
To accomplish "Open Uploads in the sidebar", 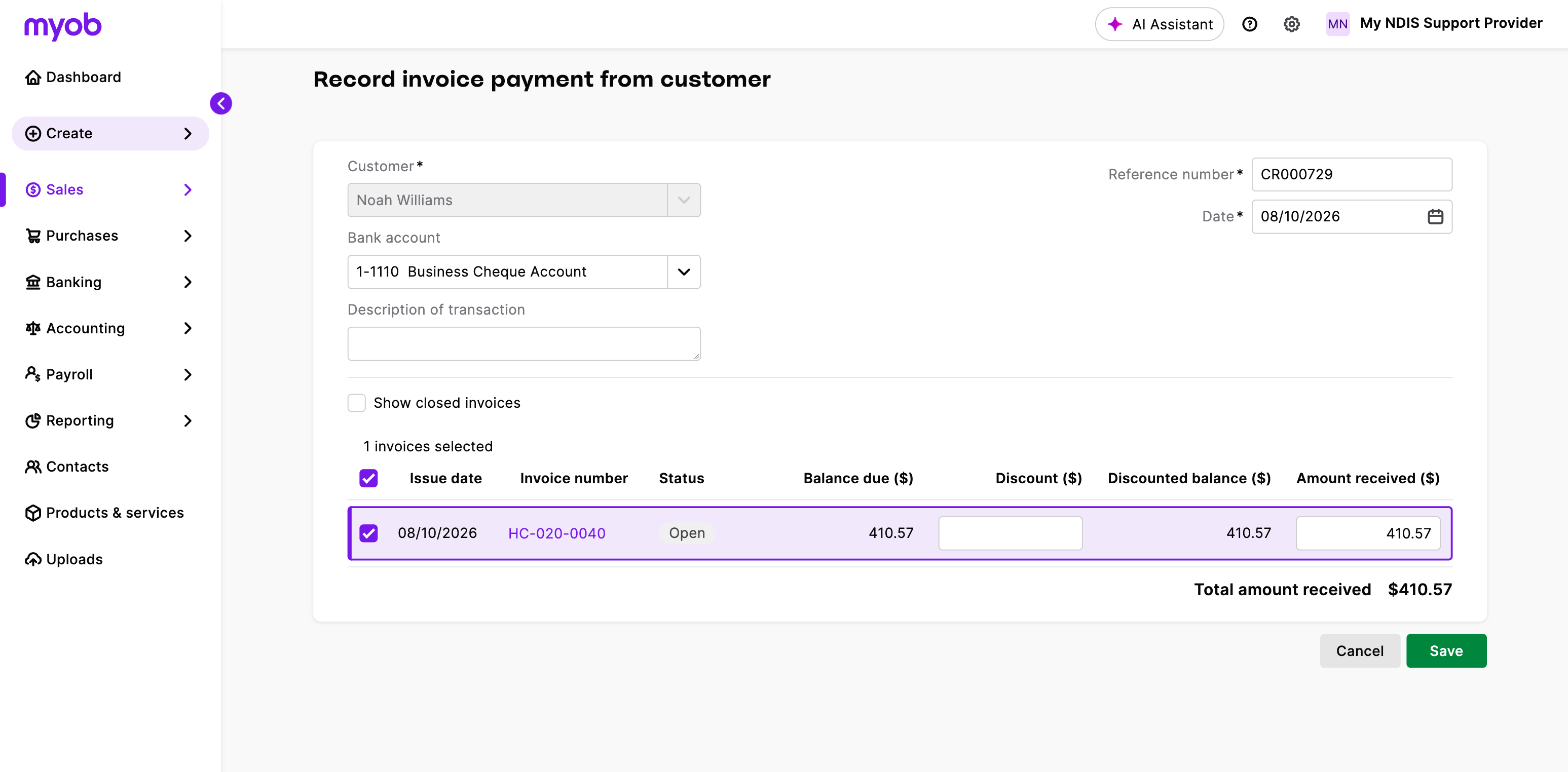I will (74, 559).
